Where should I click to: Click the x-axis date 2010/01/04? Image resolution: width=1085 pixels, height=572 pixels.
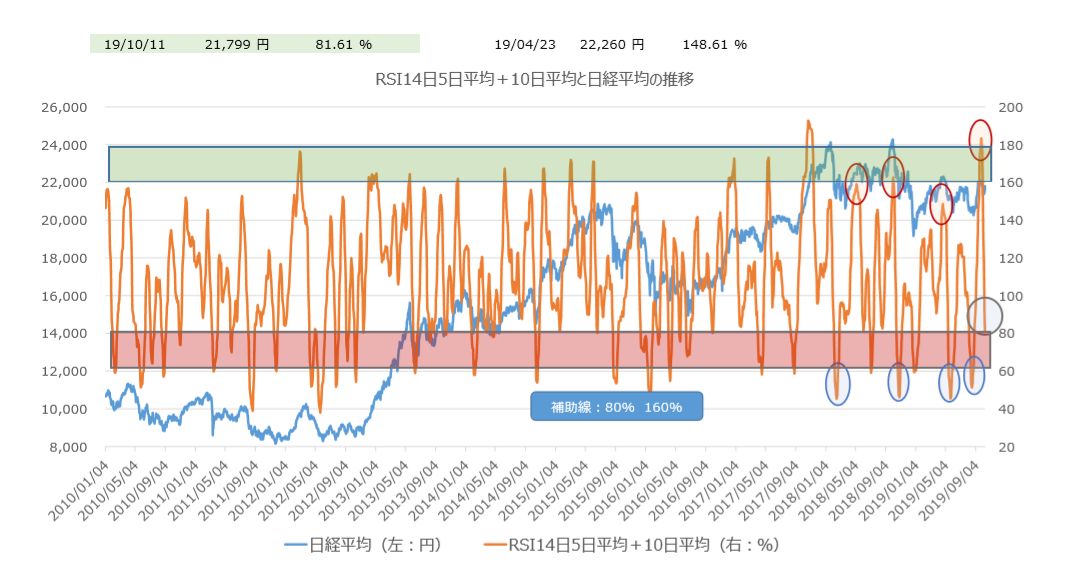click(78, 490)
